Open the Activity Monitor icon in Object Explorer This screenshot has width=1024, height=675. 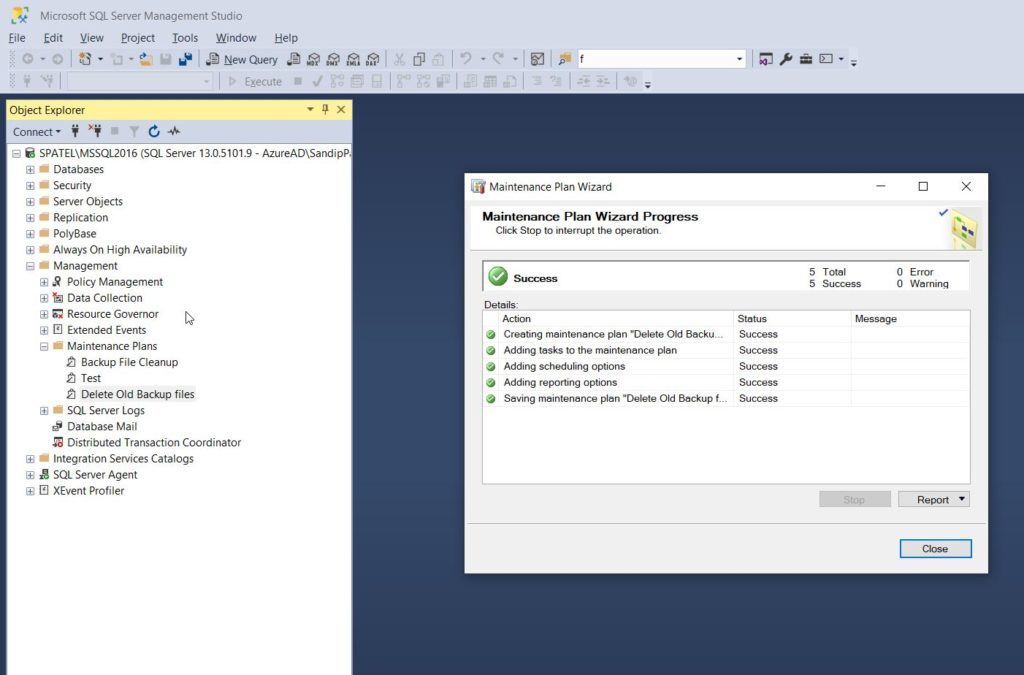(x=174, y=131)
